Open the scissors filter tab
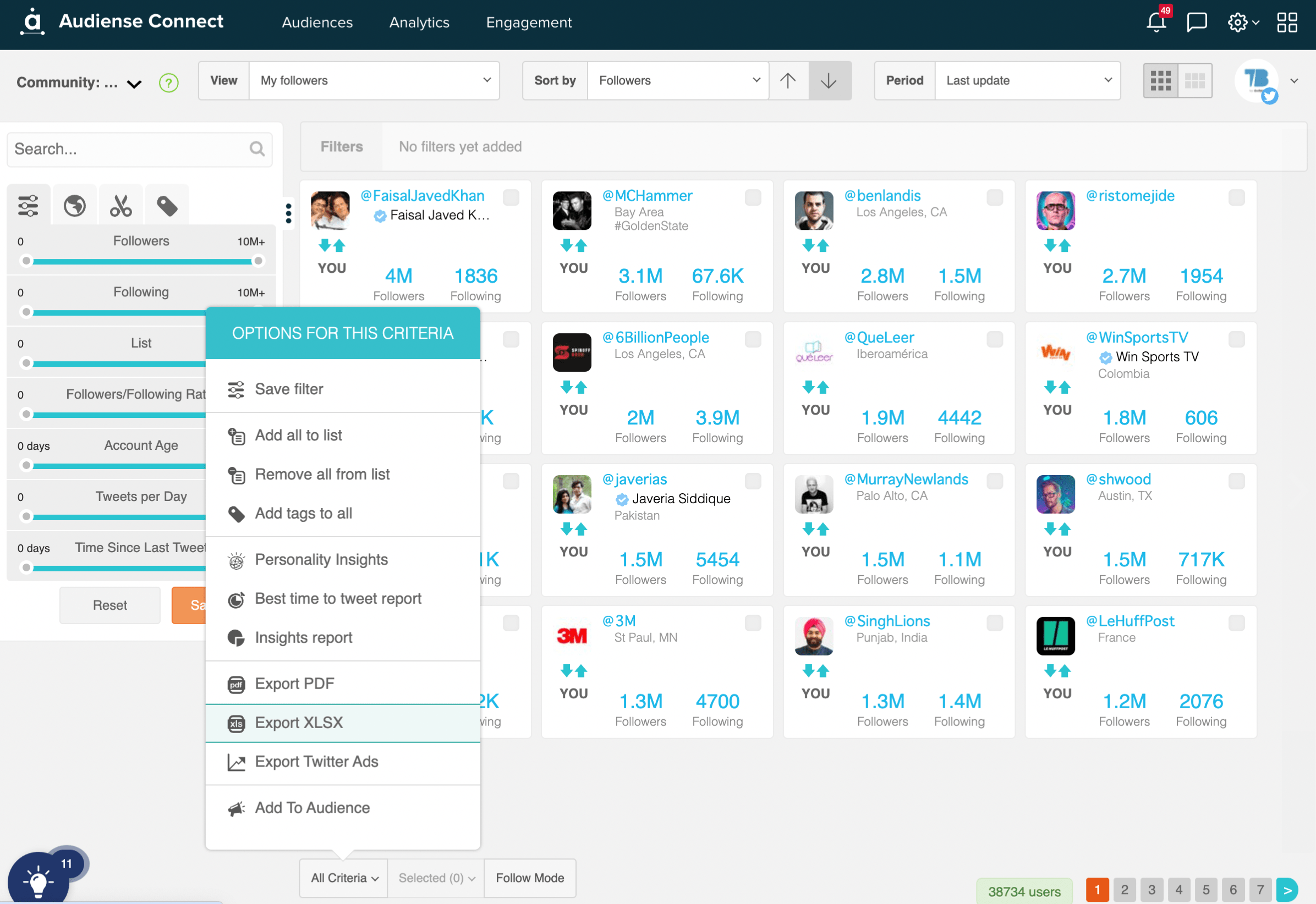The height and width of the screenshot is (904, 1316). (120, 206)
